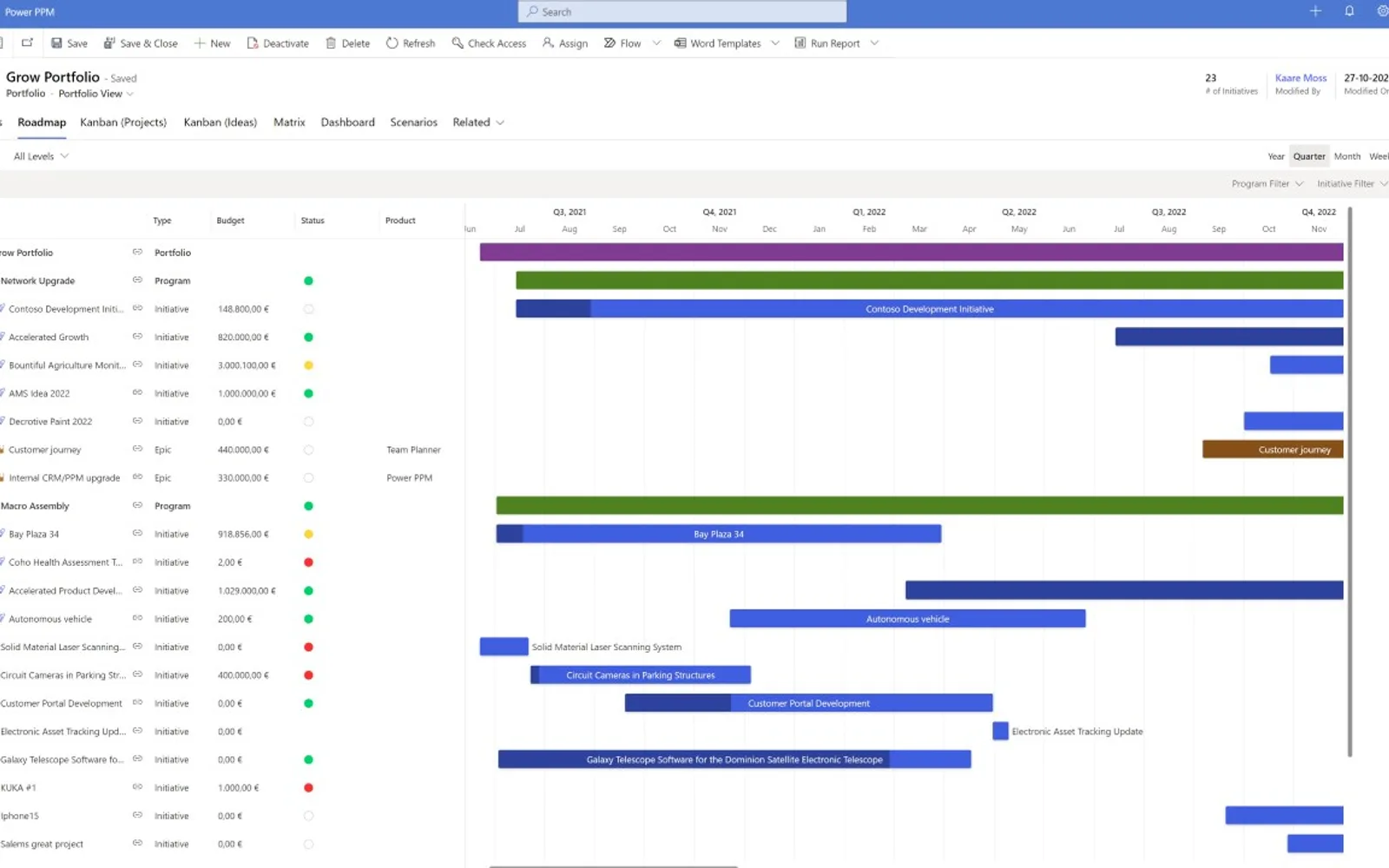Switch to Kanban (Ideas) tab
Image resolution: width=1389 pixels, height=868 pixels.
[221, 122]
